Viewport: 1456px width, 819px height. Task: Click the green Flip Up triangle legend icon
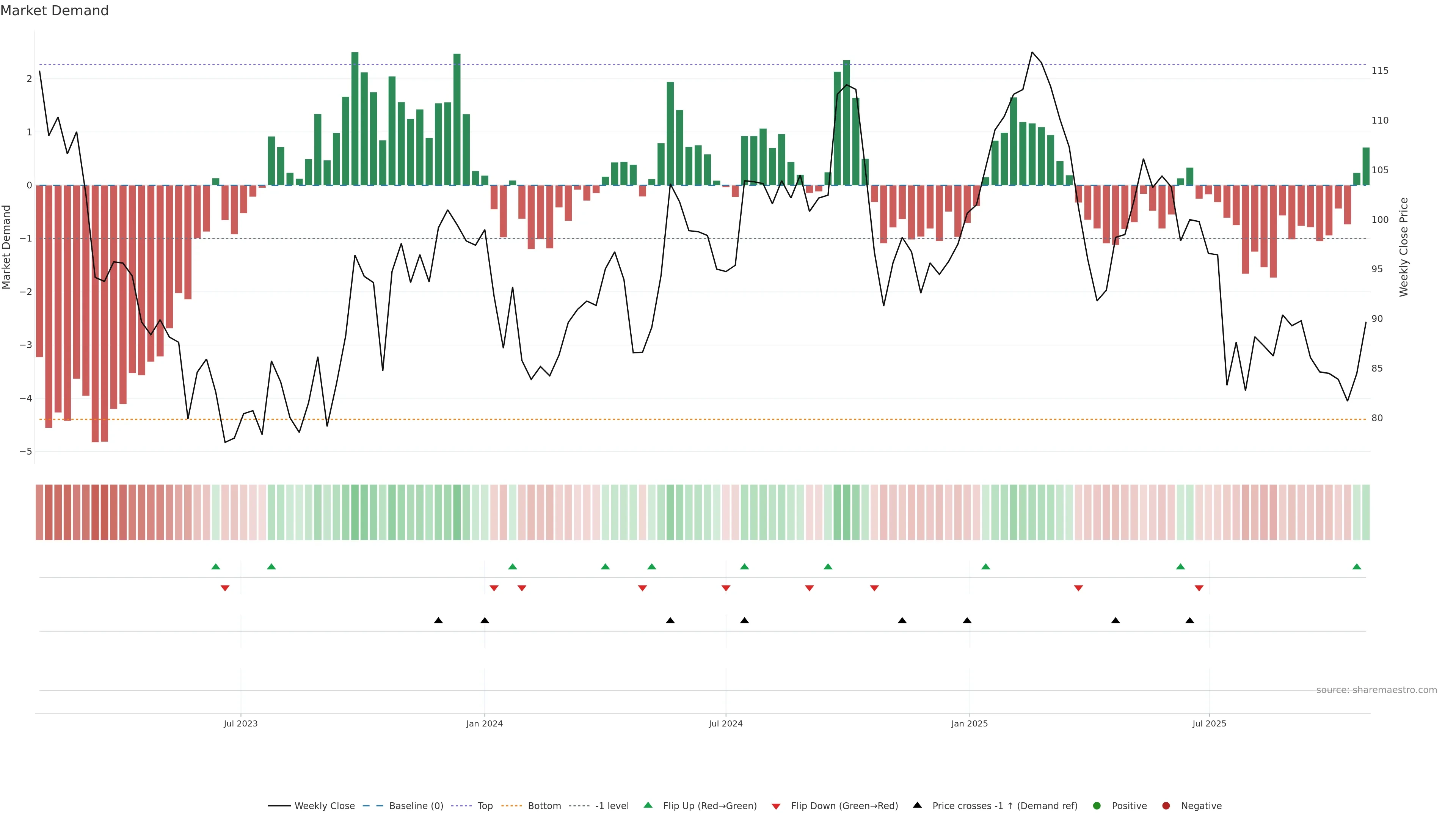tap(648, 805)
